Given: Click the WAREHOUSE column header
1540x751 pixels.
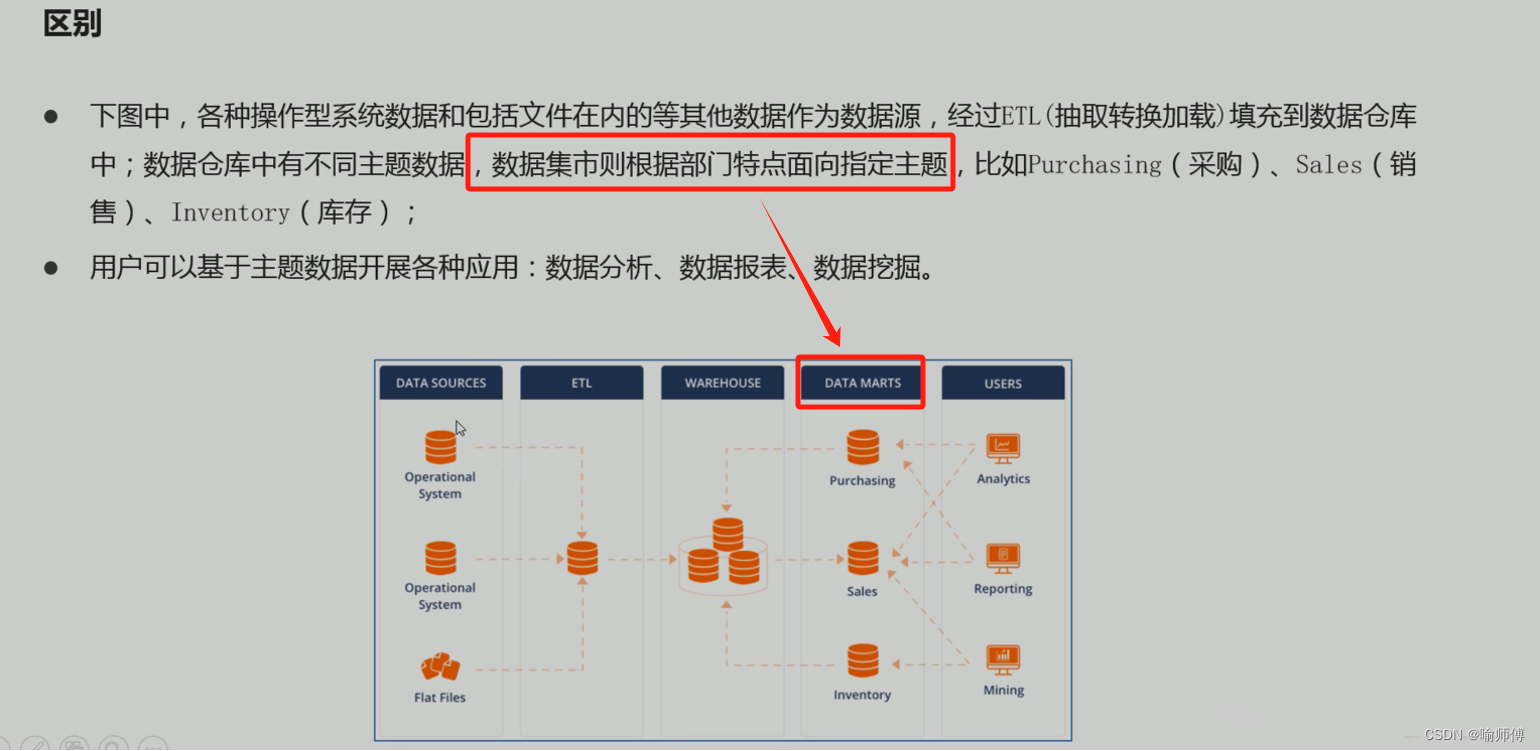Looking at the screenshot, I should (x=723, y=383).
